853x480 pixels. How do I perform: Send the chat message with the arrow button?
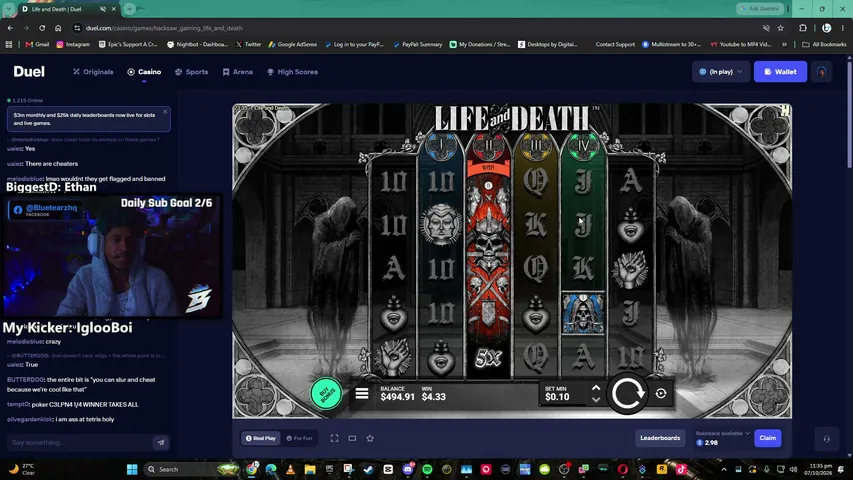pos(161,442)
